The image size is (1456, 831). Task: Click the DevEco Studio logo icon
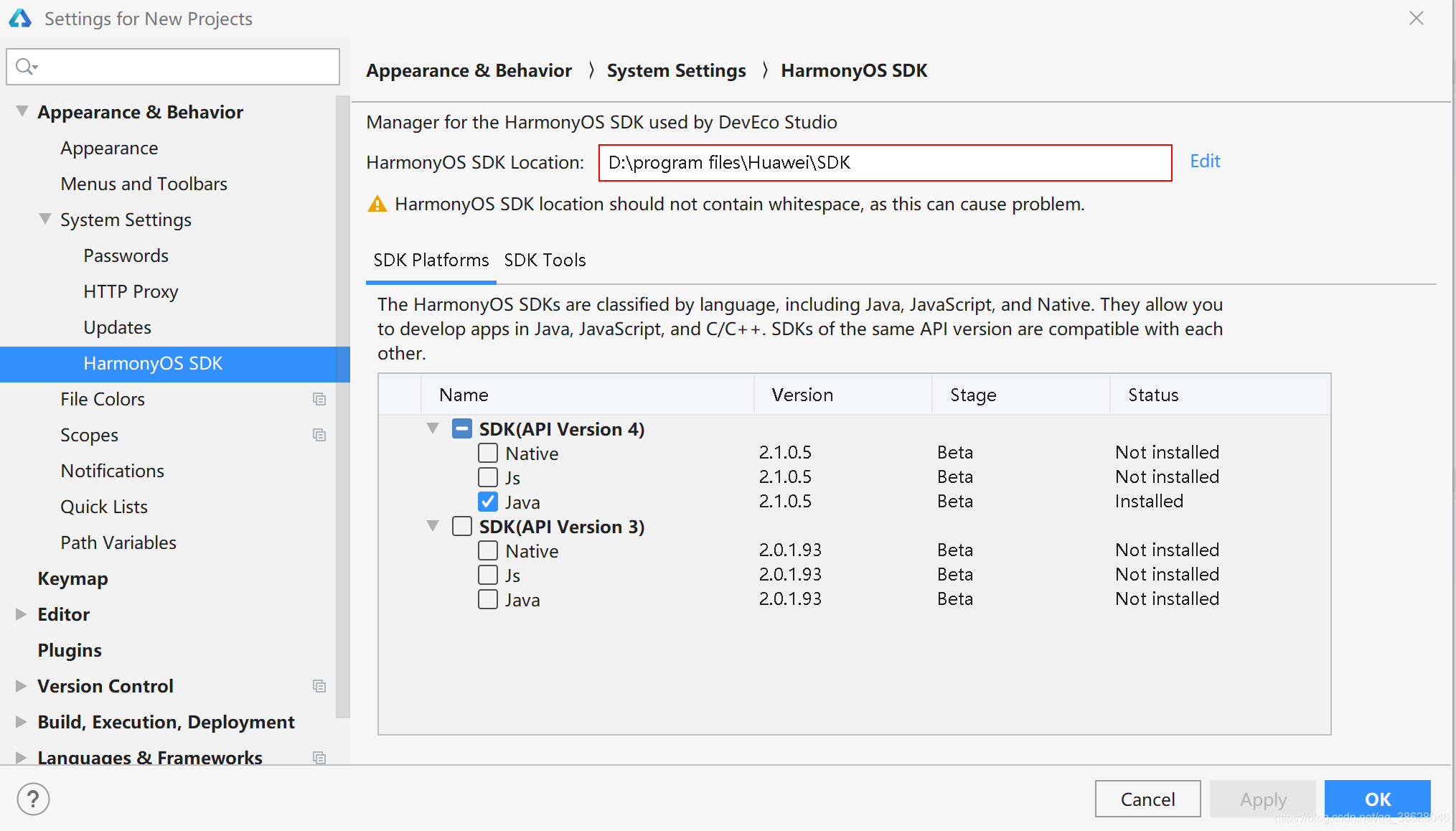point(20,19)
